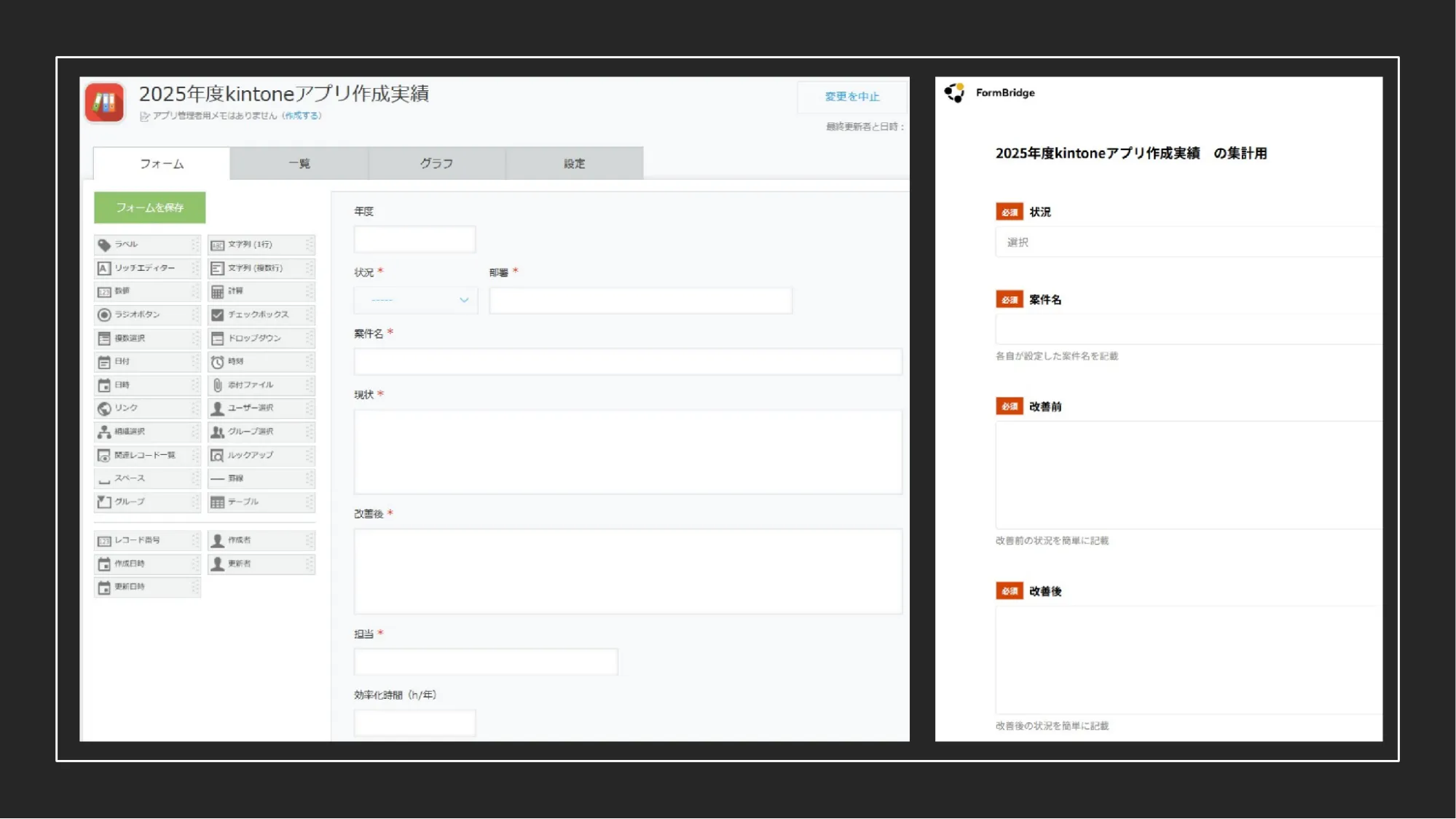The width and height of the screenshot is (1456, 819).
Task: Choose the スペース element in the palette
Action: coord(147,478)
